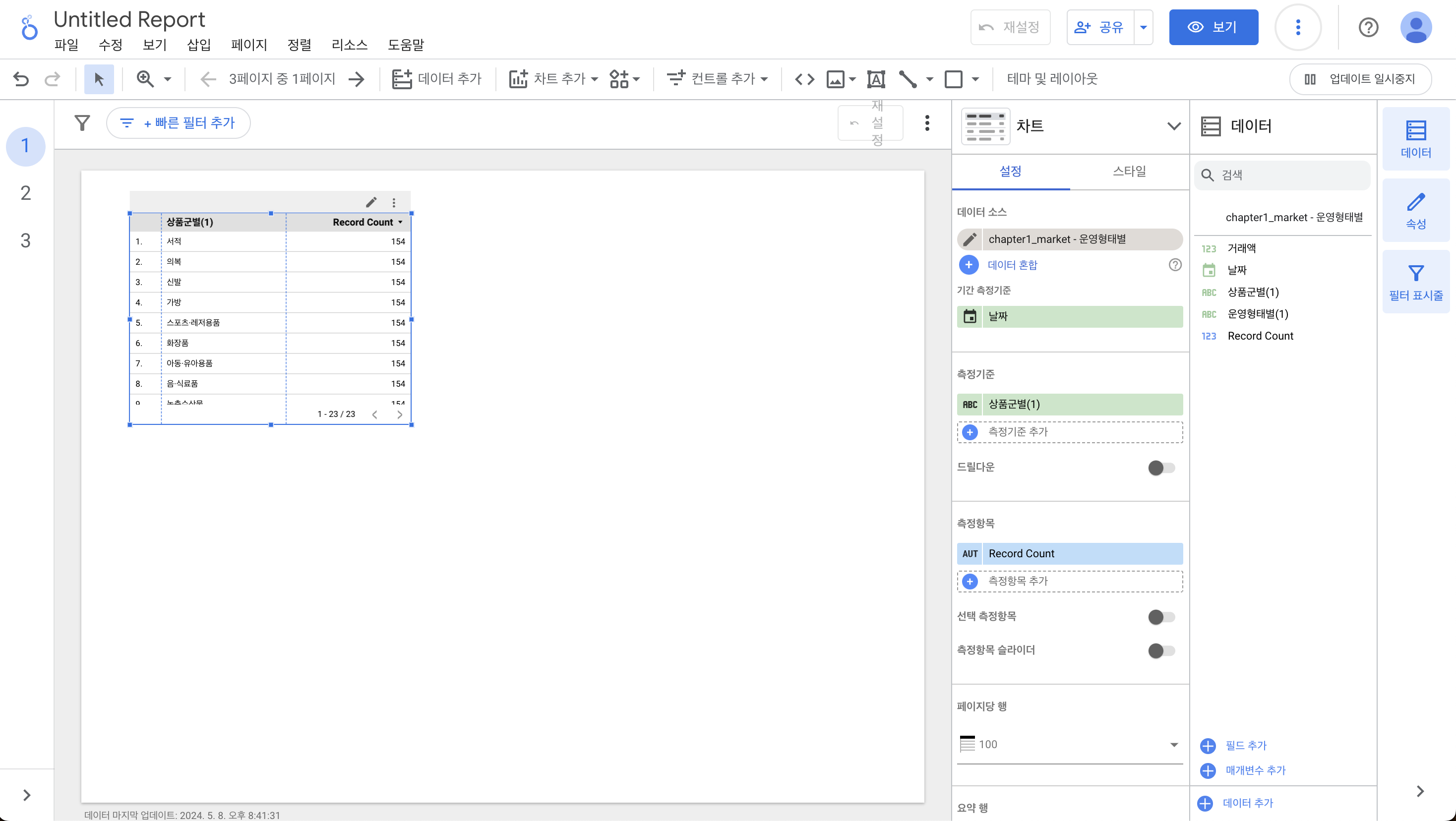Click the filter funnel icon above canvas
Viewport: 1456px width, 821px height.
tap(82, 122)
